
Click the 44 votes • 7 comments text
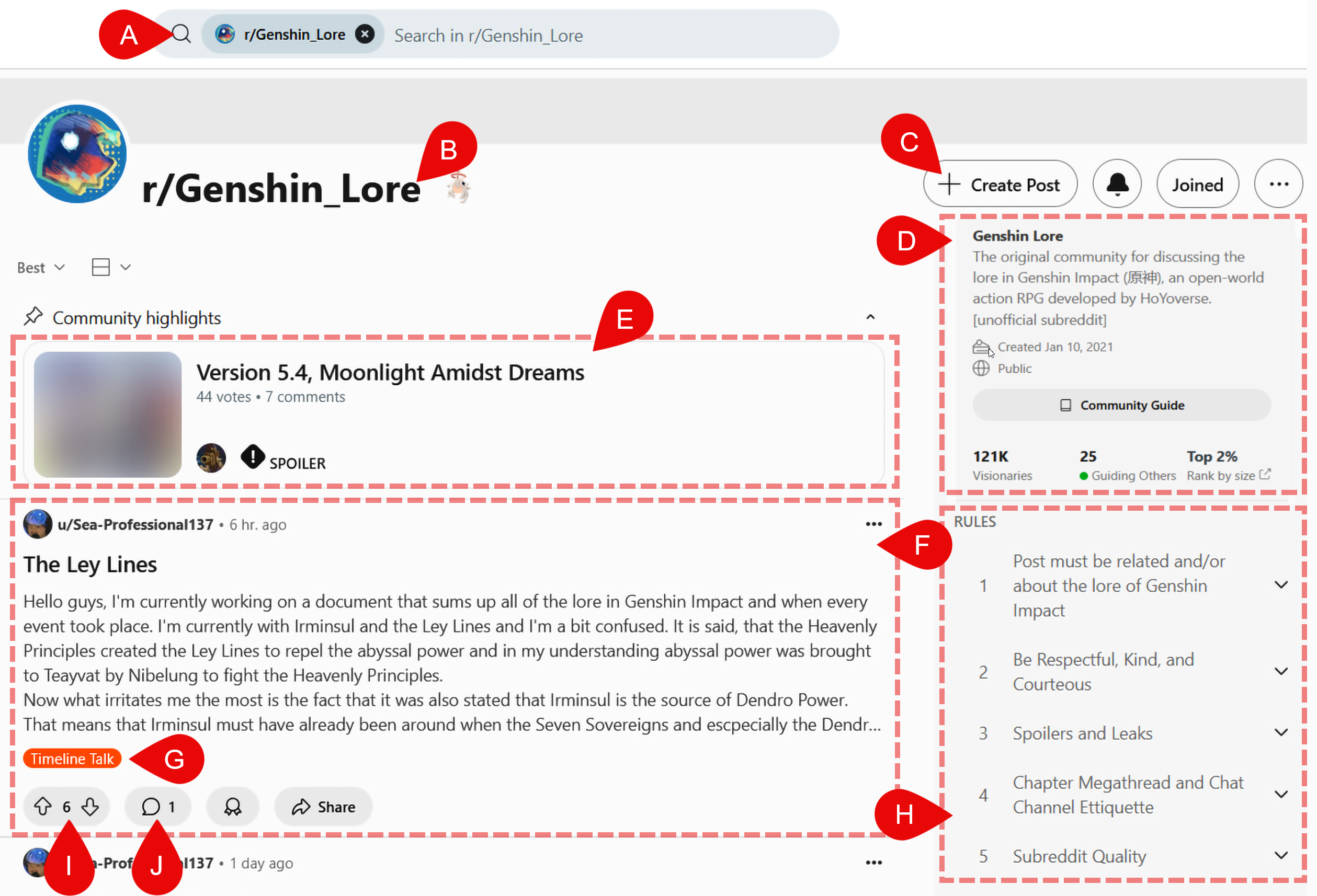pyautogui.click(x=270, y=396)
